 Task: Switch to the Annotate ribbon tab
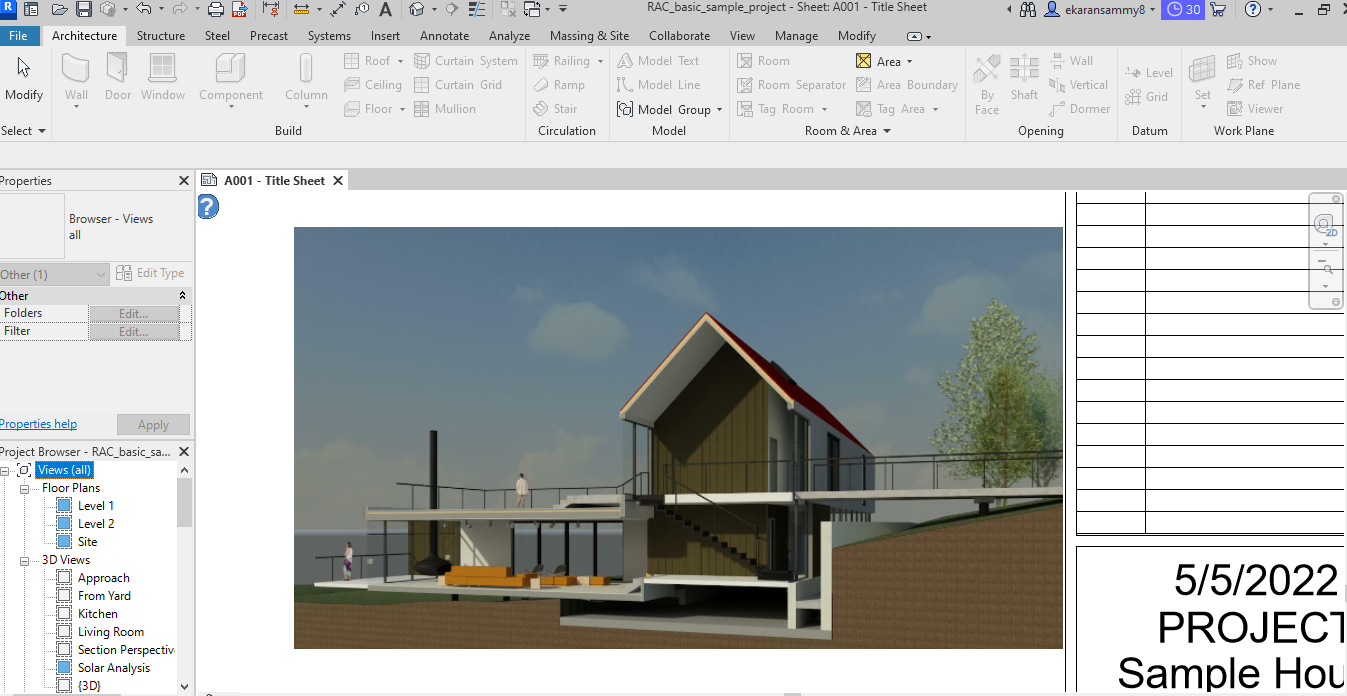coord(444,35)
